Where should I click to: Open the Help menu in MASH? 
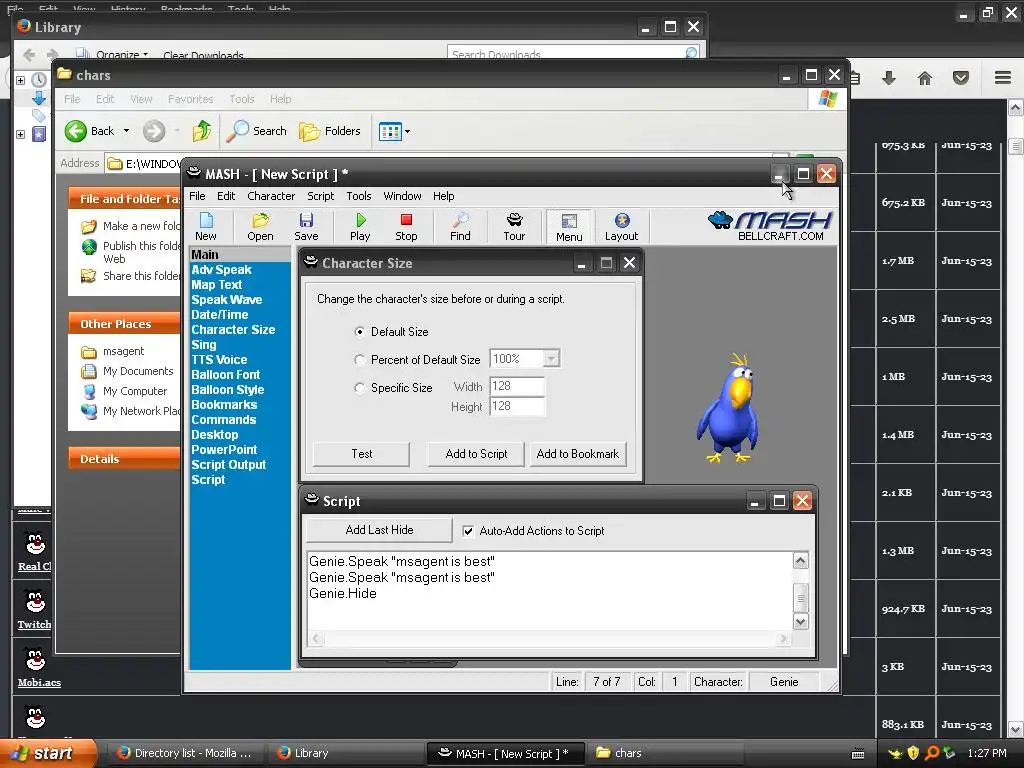point(443,196)
